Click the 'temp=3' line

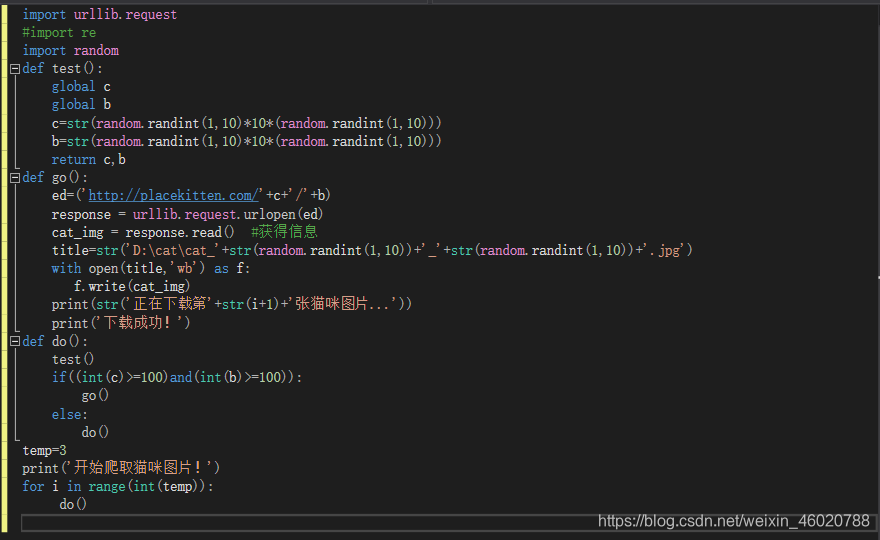tap(44, 450)
